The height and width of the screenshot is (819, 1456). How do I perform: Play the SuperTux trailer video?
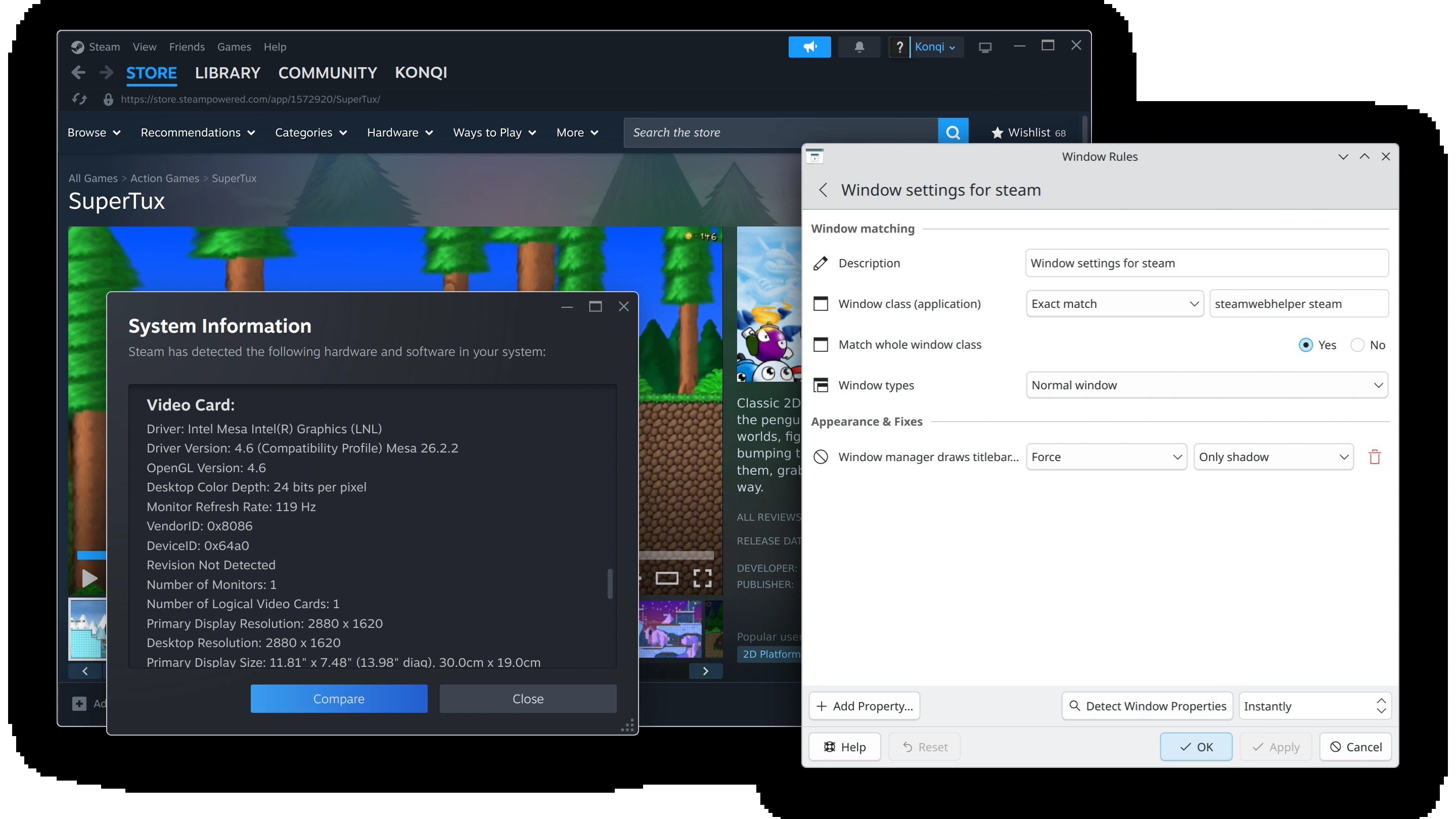pyautogui.click(x=89, y=578)
